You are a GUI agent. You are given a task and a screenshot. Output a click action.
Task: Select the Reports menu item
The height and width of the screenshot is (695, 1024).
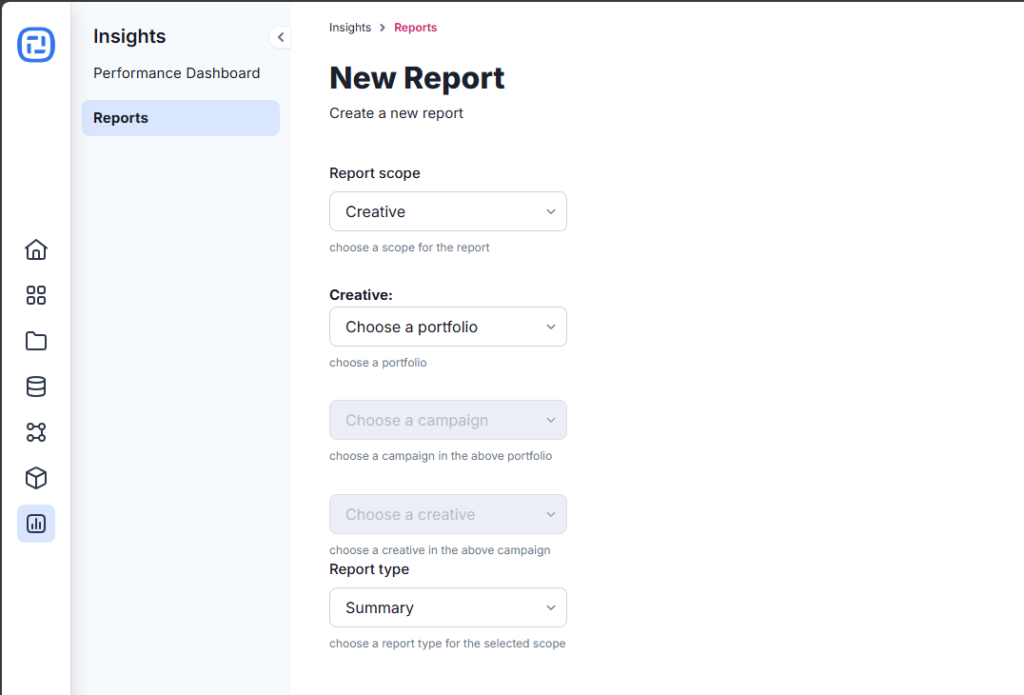(181, 118)
